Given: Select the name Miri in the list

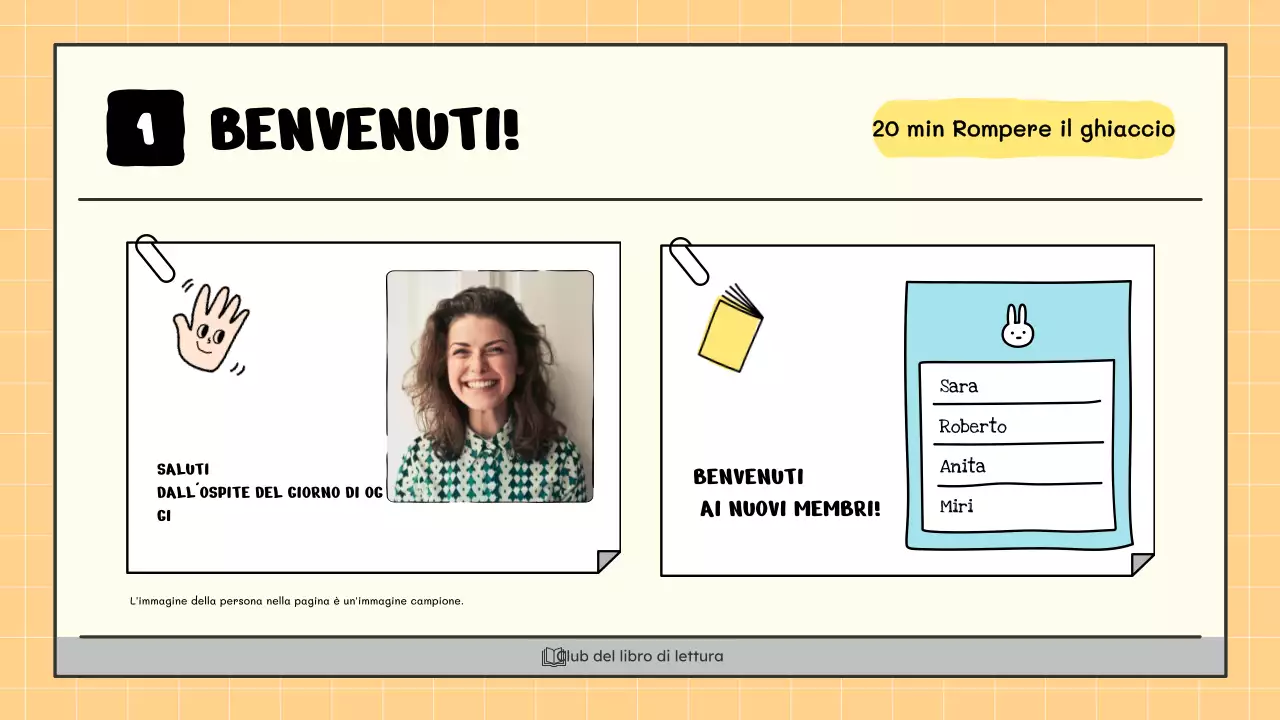Looking at the screenshot, I should coord(956,506).
